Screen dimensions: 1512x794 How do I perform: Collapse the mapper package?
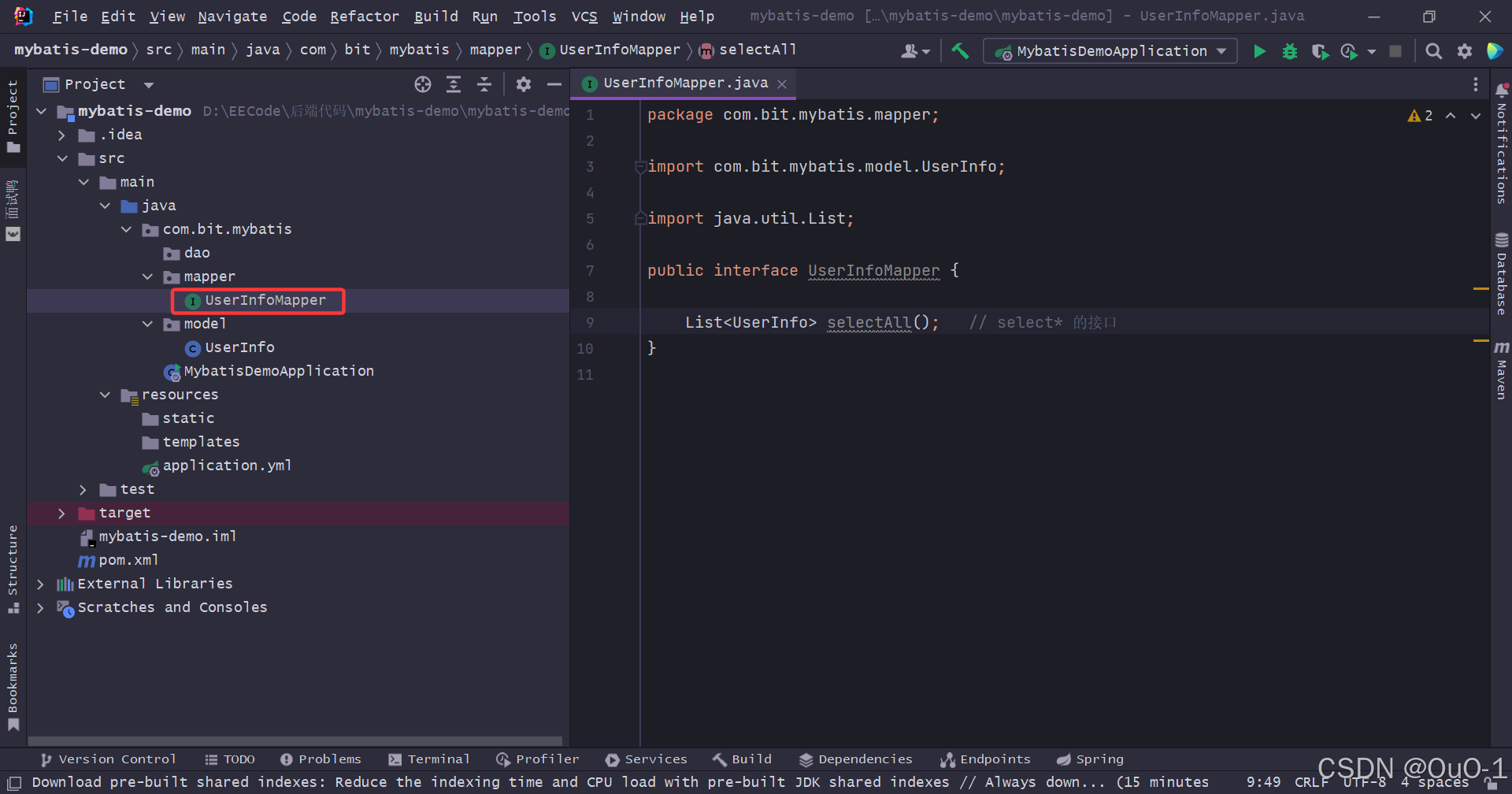coord(147,277)
